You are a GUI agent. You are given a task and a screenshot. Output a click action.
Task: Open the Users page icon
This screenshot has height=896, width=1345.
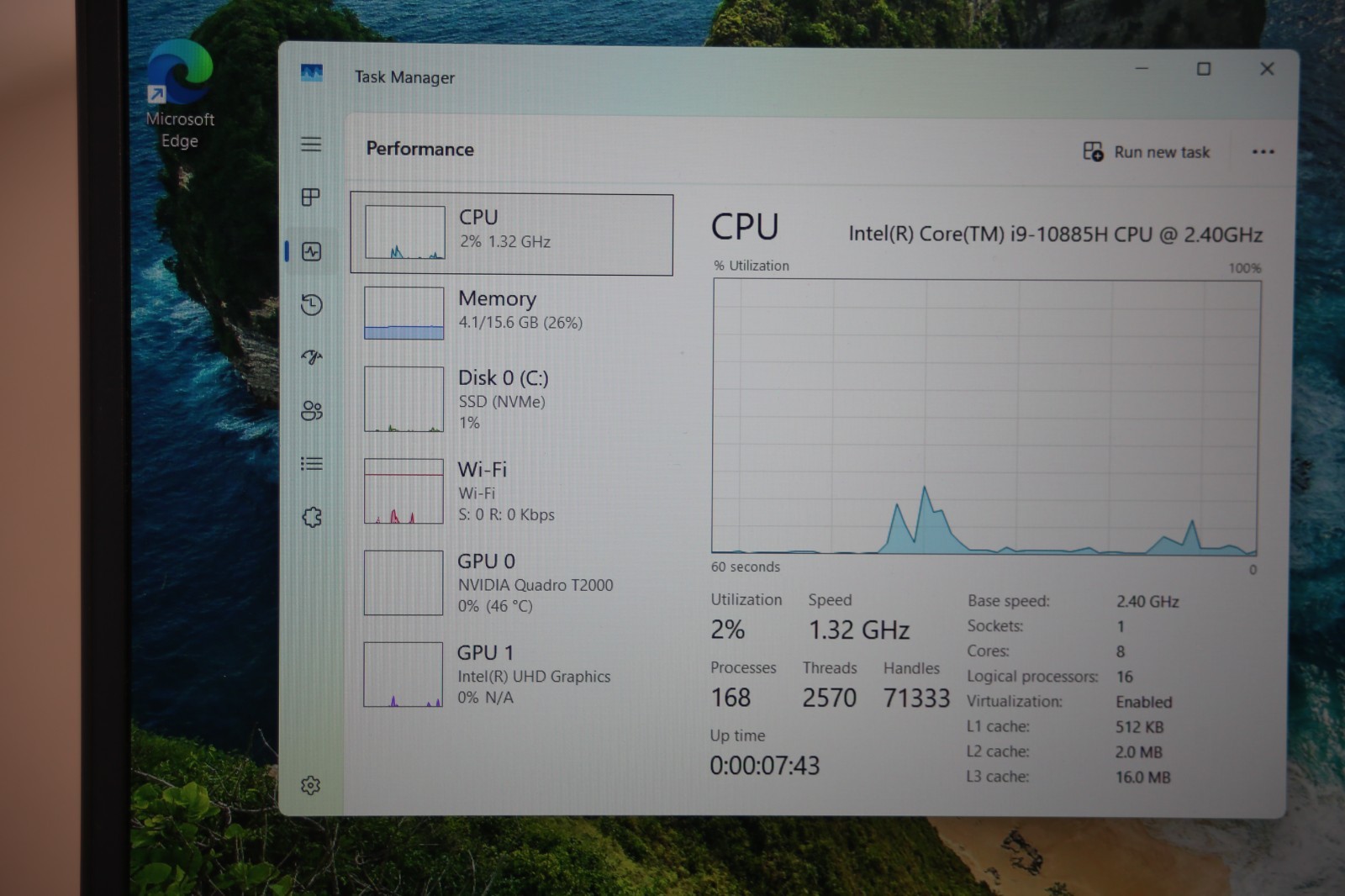tap(311, 410)
